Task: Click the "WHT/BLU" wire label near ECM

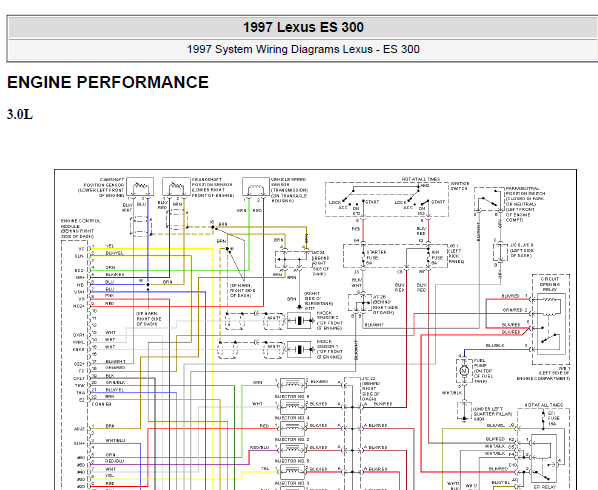Action: tap(115, 440)
